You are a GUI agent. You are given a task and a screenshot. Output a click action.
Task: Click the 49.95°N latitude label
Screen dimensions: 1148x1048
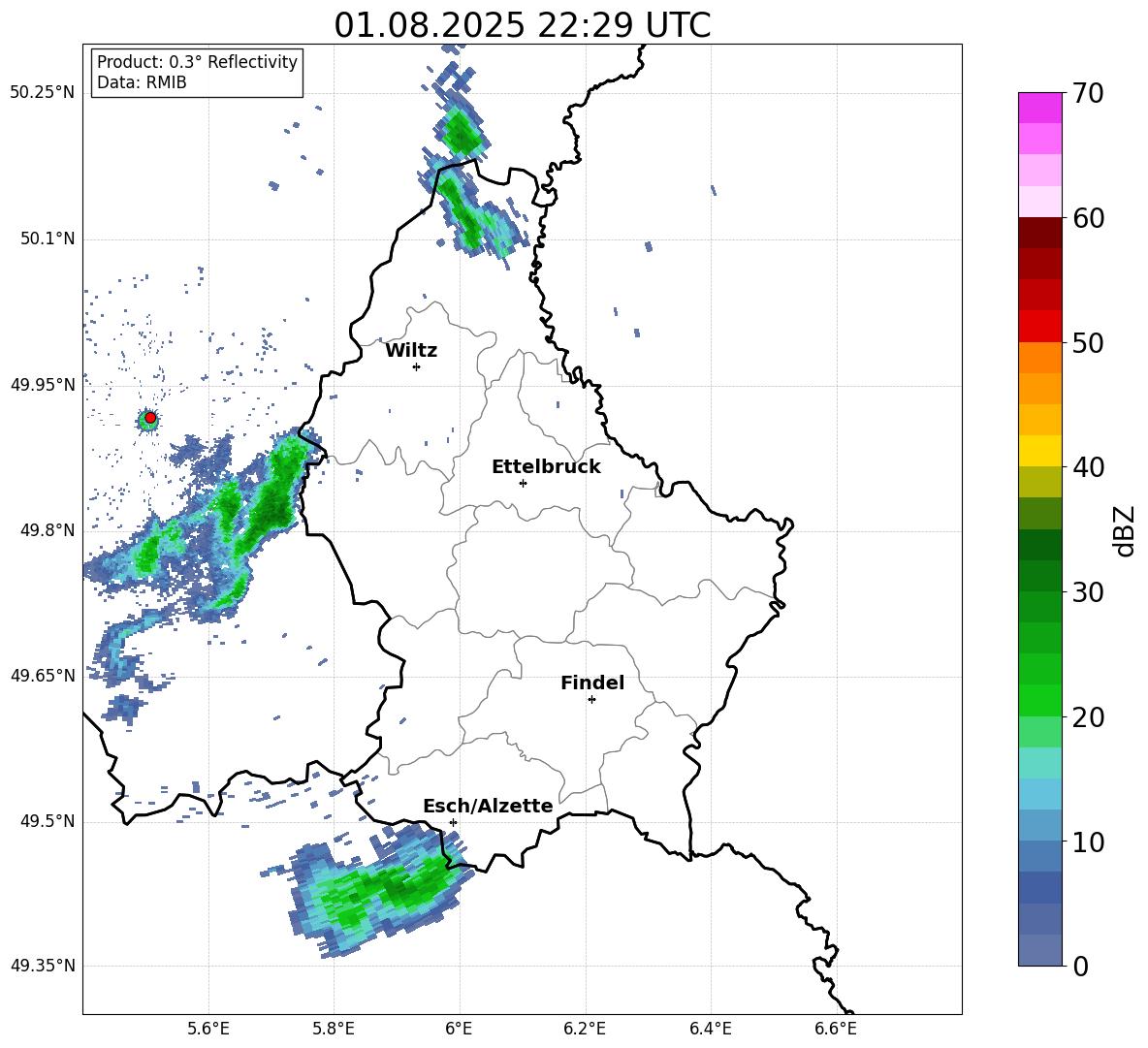pyautogui.click(x=43, y=384)
